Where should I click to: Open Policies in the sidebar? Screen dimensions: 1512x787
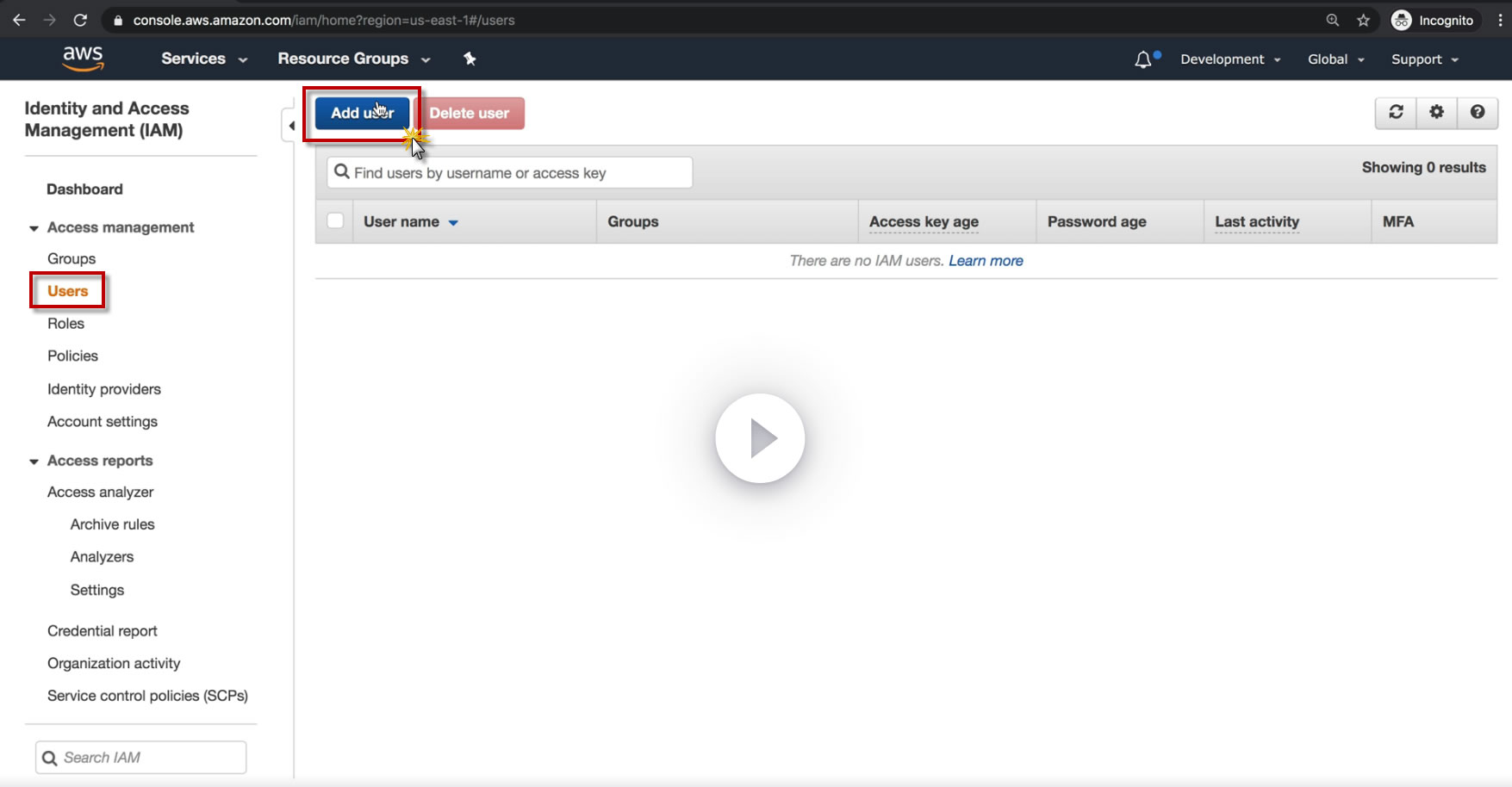[73, 356]
